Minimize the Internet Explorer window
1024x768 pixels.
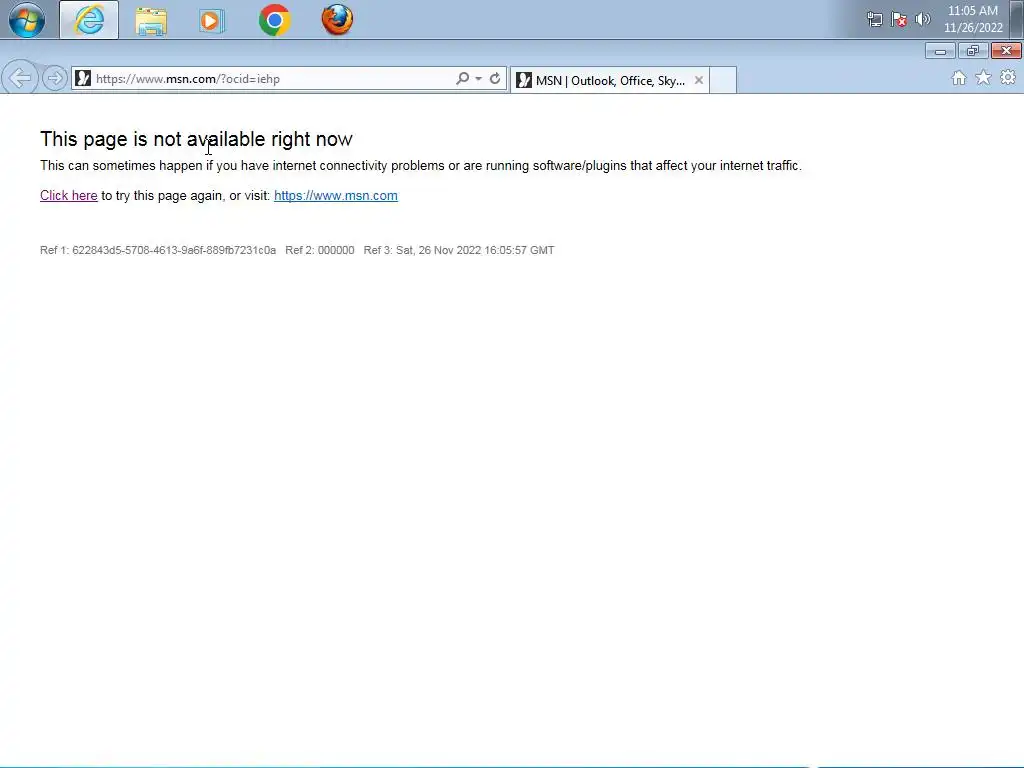940,51
